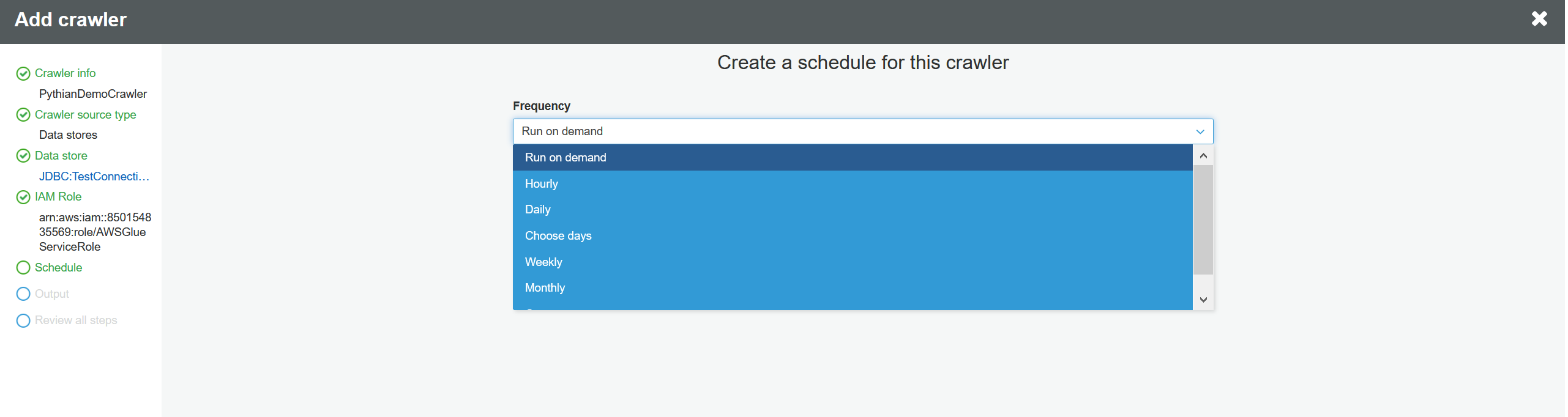Click the frequency list scrollbar thumb
This screenshot has height=417, width=1568.
pyautogui.click(x=1203, y=220)
